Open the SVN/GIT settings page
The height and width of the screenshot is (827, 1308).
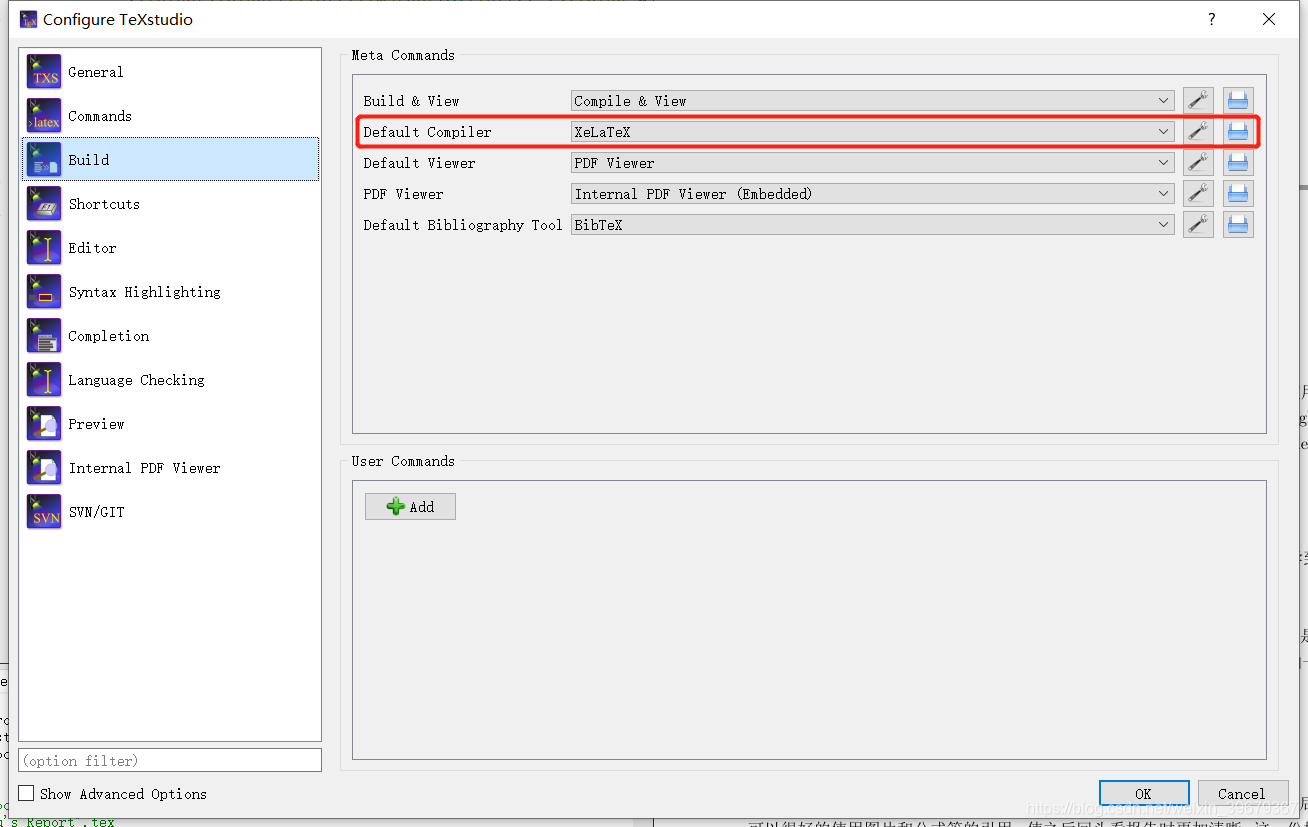coord(170,512)
